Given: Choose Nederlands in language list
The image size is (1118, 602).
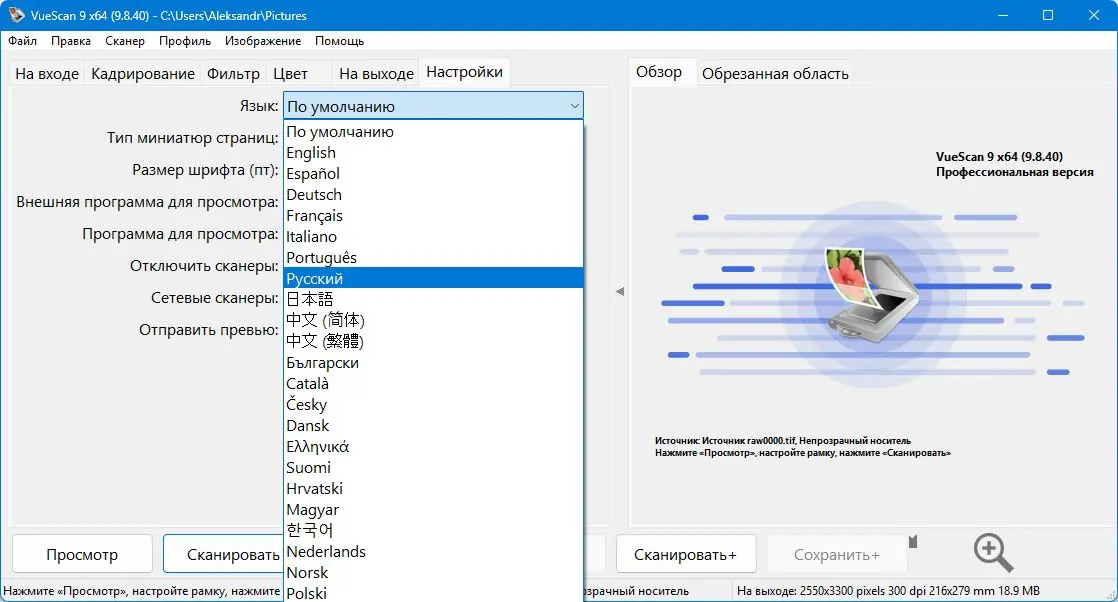Looking at the screenshot, I should coord(434,551).
